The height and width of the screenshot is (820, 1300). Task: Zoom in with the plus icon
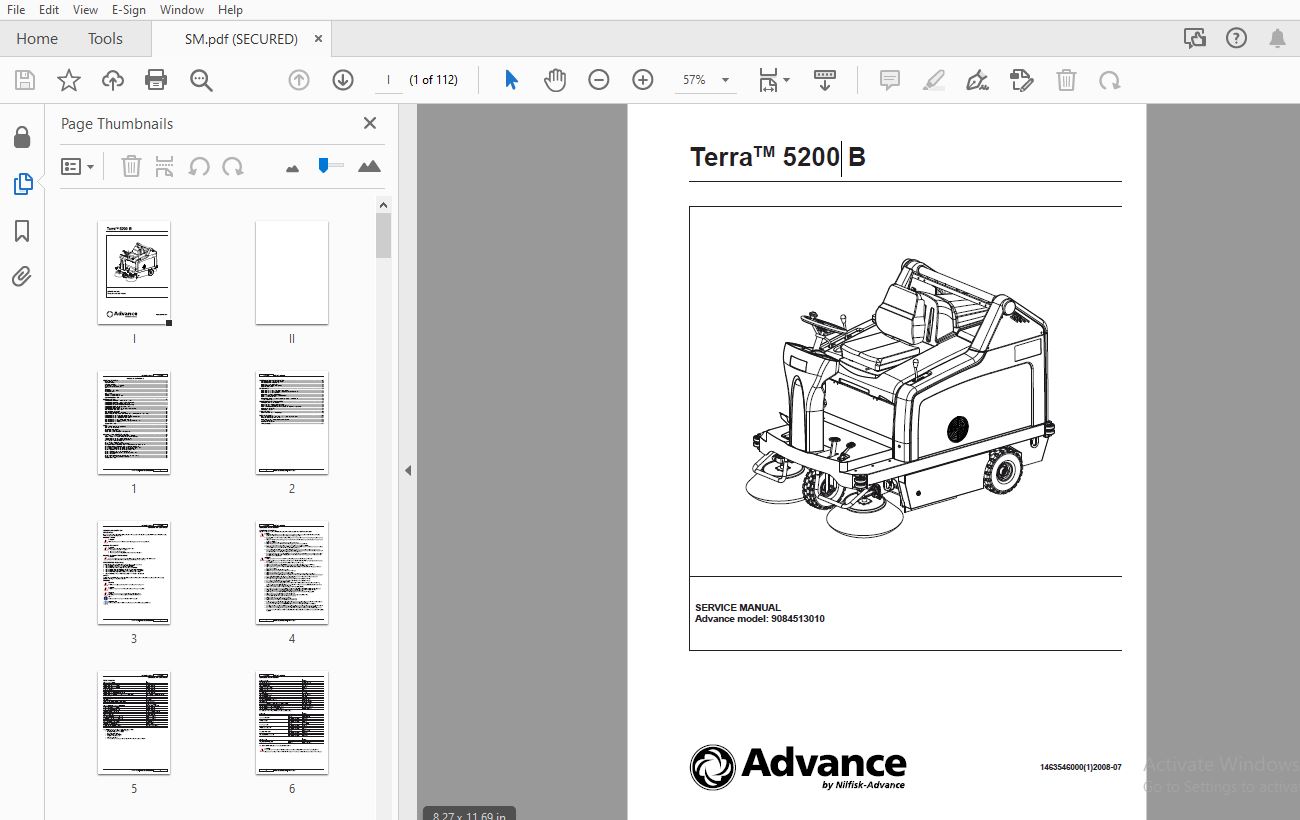(x=643, y=80)
